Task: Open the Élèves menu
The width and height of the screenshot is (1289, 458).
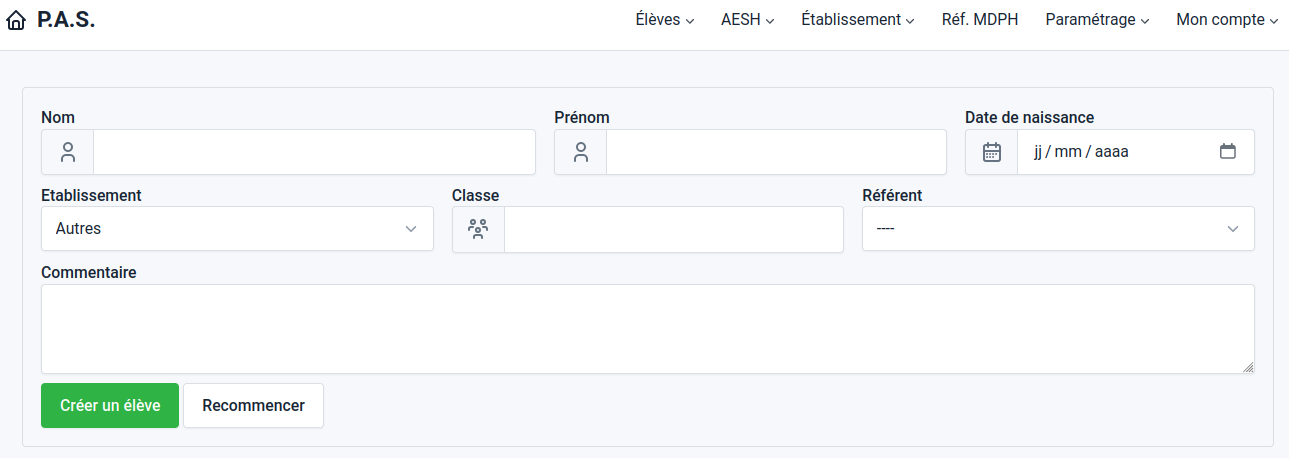Action: point(665,19)
